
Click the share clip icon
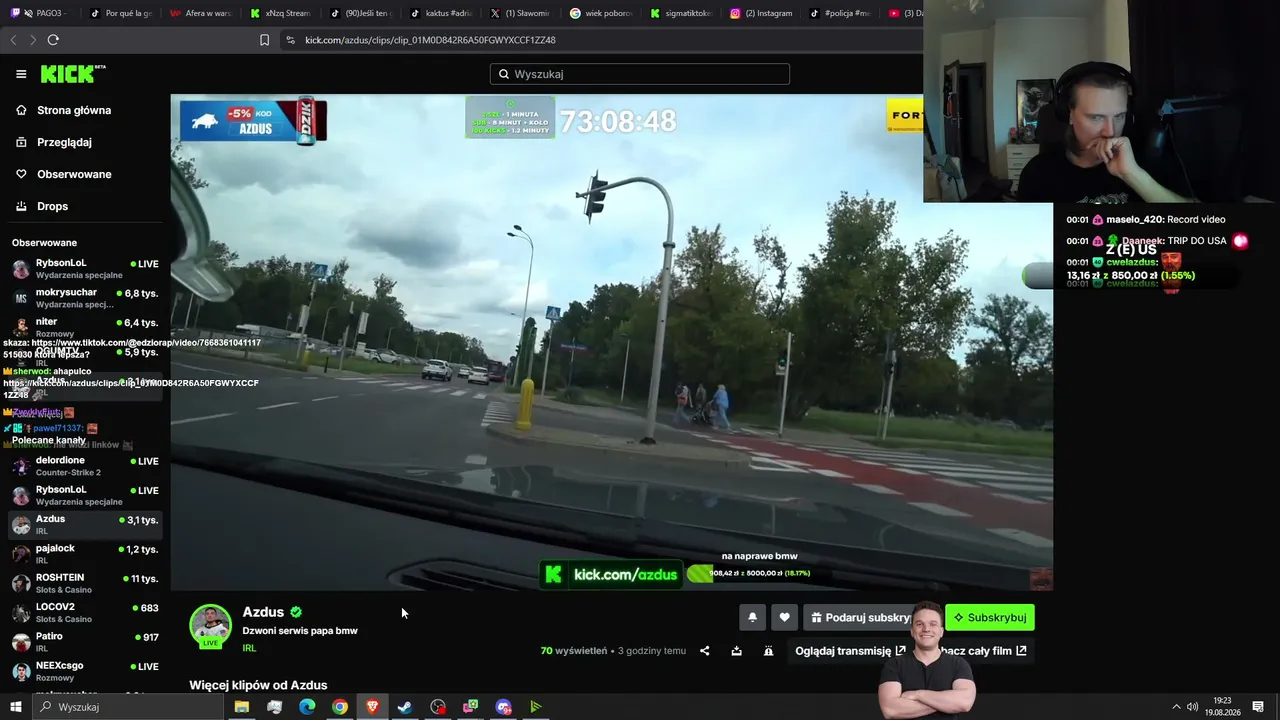[705, 651]
